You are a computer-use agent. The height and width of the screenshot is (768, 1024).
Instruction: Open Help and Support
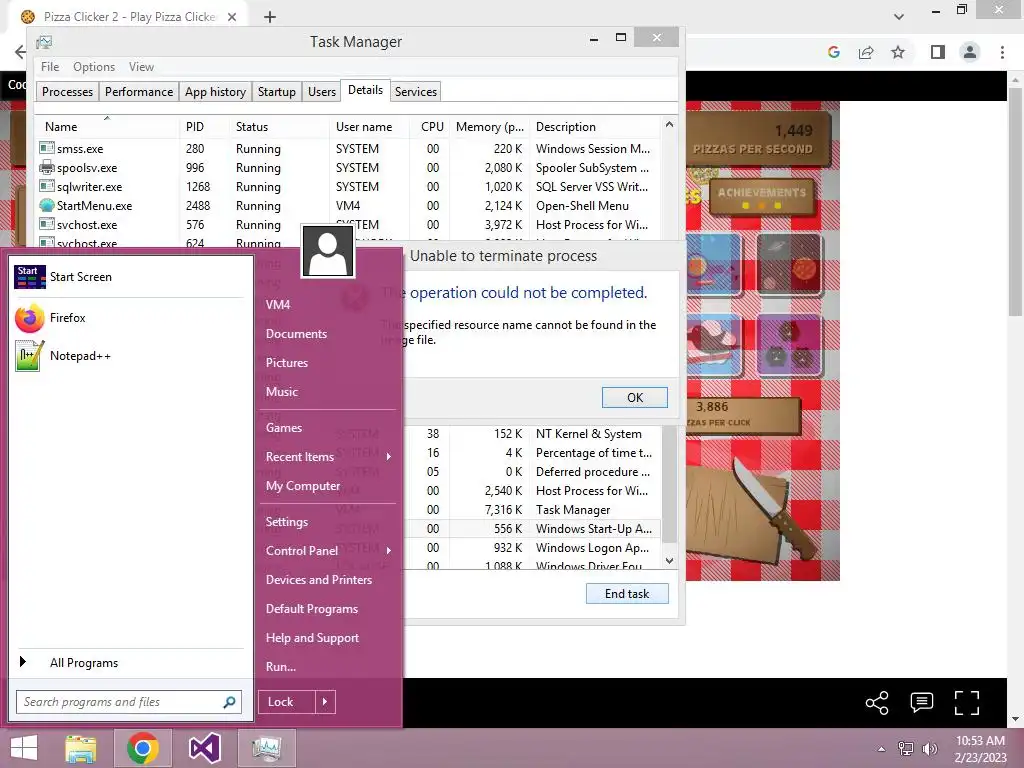coord(312,638)
